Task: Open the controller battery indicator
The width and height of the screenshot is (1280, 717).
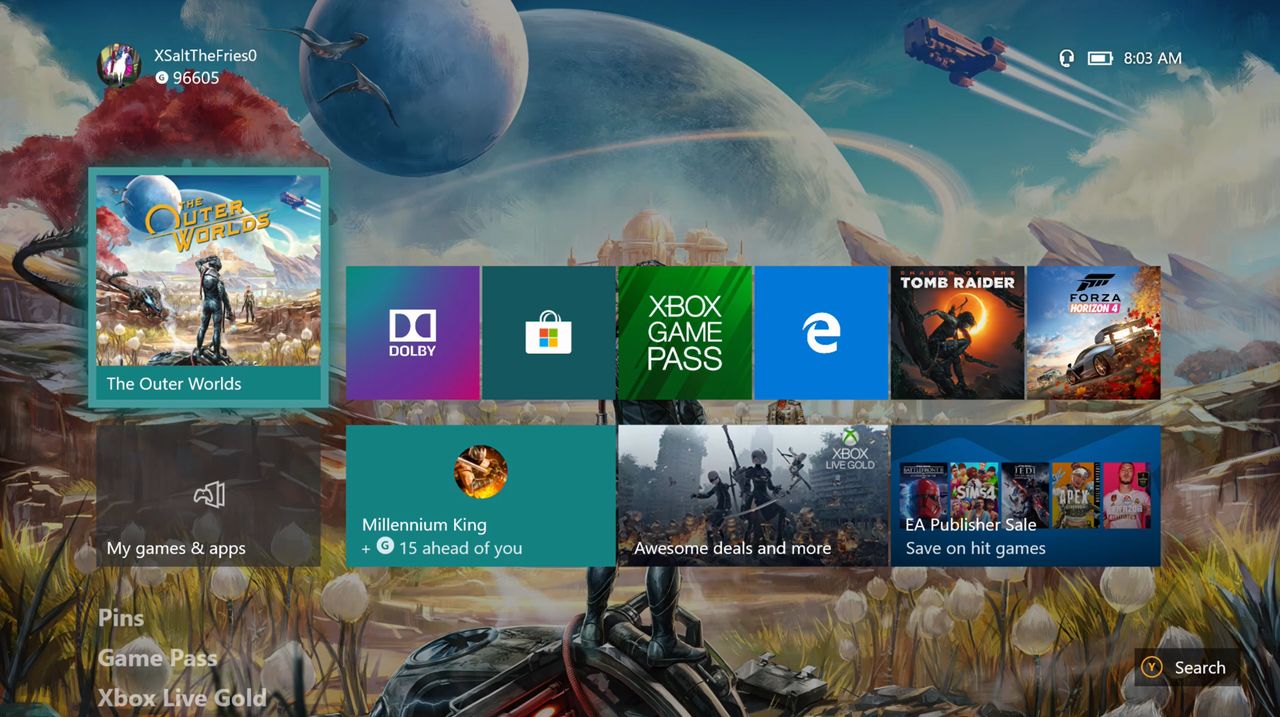Action: pyautogui.click(x=1100, y=58)
